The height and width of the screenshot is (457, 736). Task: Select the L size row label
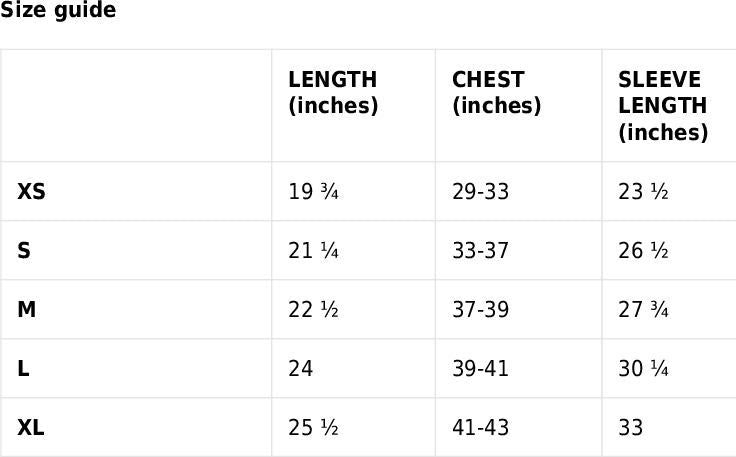(x=23, y=368)
